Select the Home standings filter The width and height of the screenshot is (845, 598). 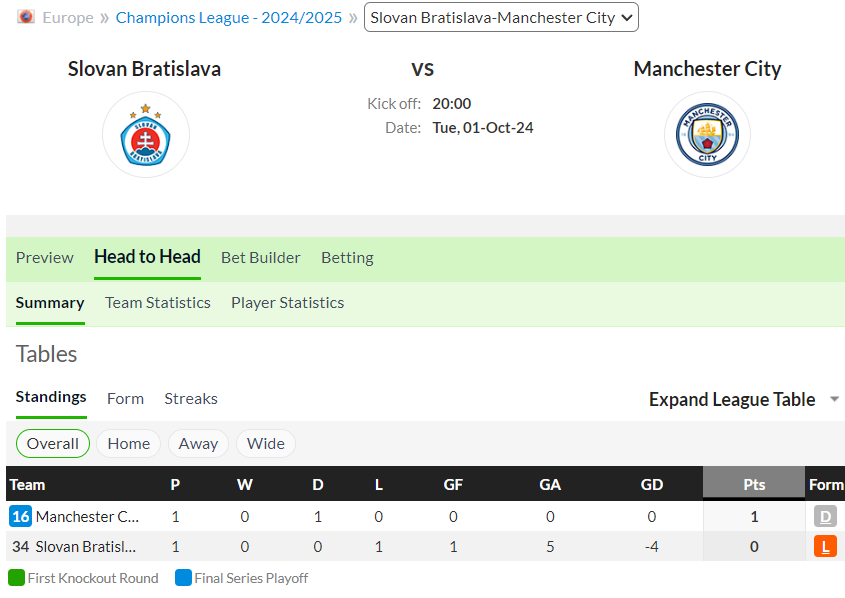click(x=129, y=443)
